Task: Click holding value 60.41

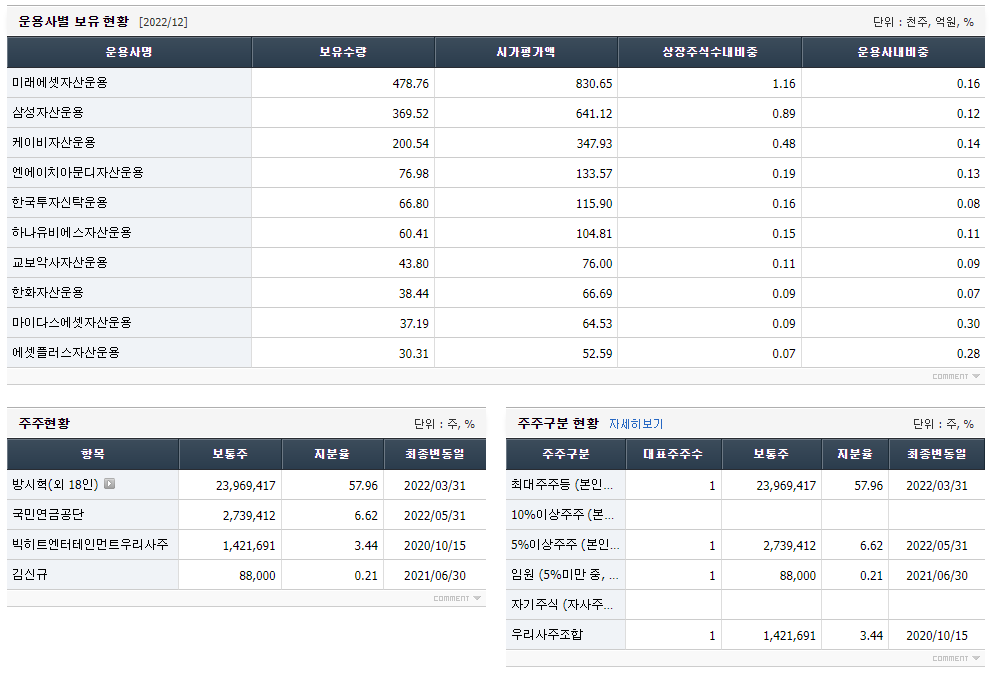Action: pyautogui.click(x=414, y=233)
